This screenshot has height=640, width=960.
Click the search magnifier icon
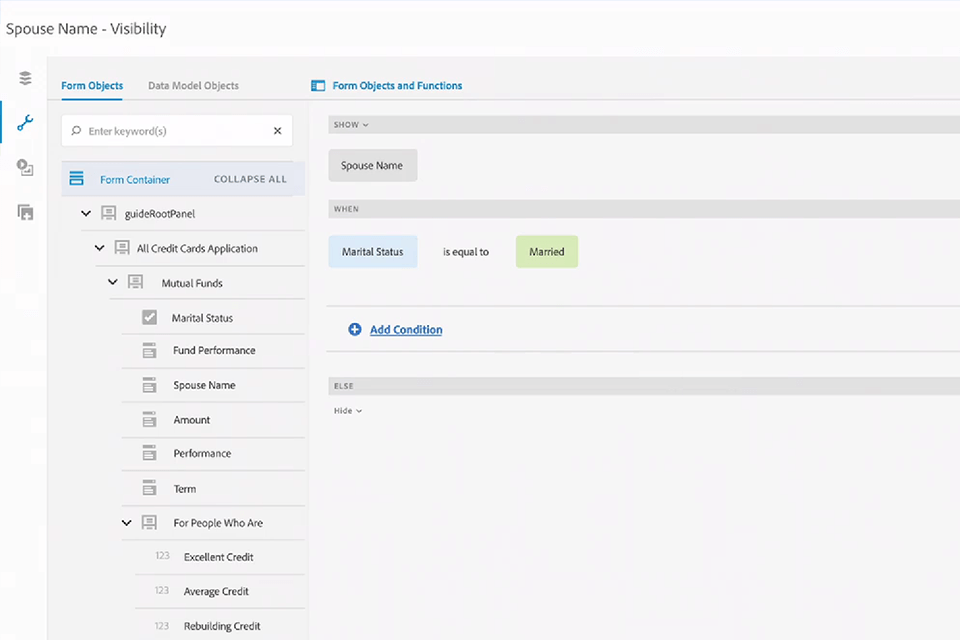pyautogui.click(x=76, y=130)
